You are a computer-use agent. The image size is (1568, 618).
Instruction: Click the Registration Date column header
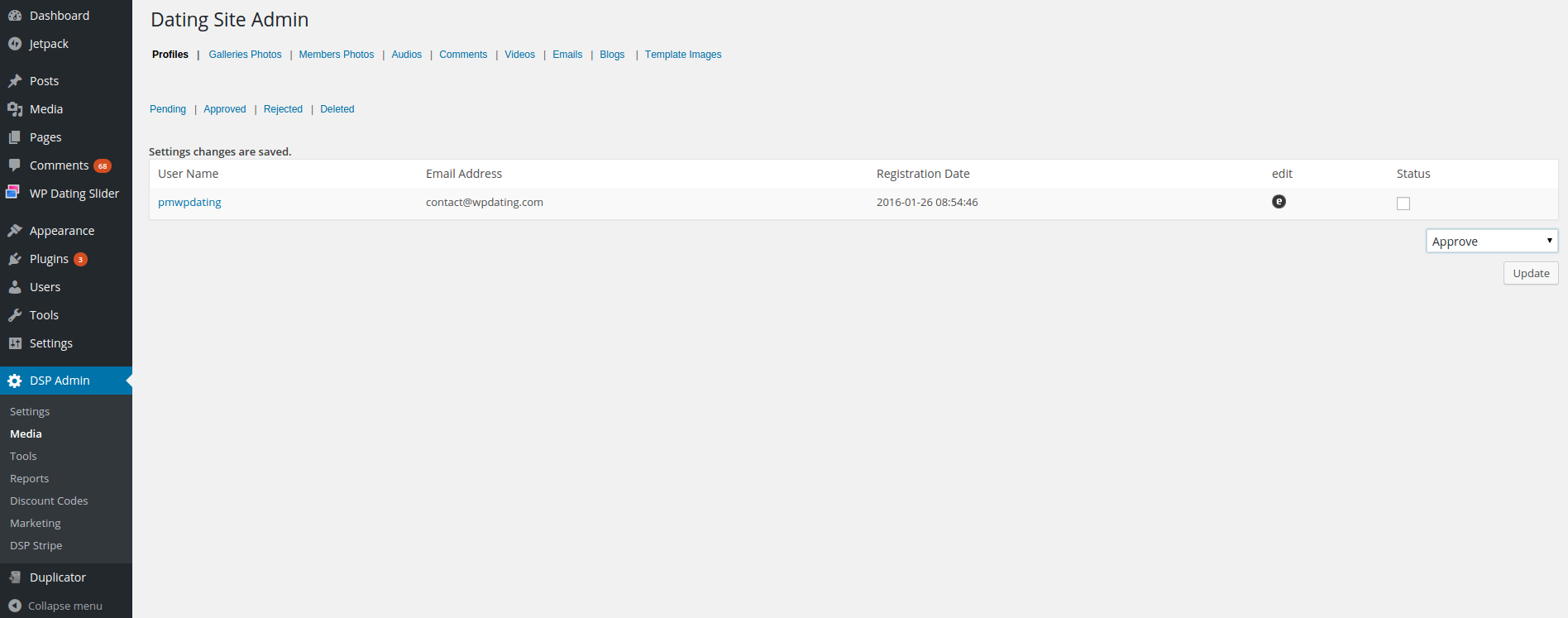[923, 174]
